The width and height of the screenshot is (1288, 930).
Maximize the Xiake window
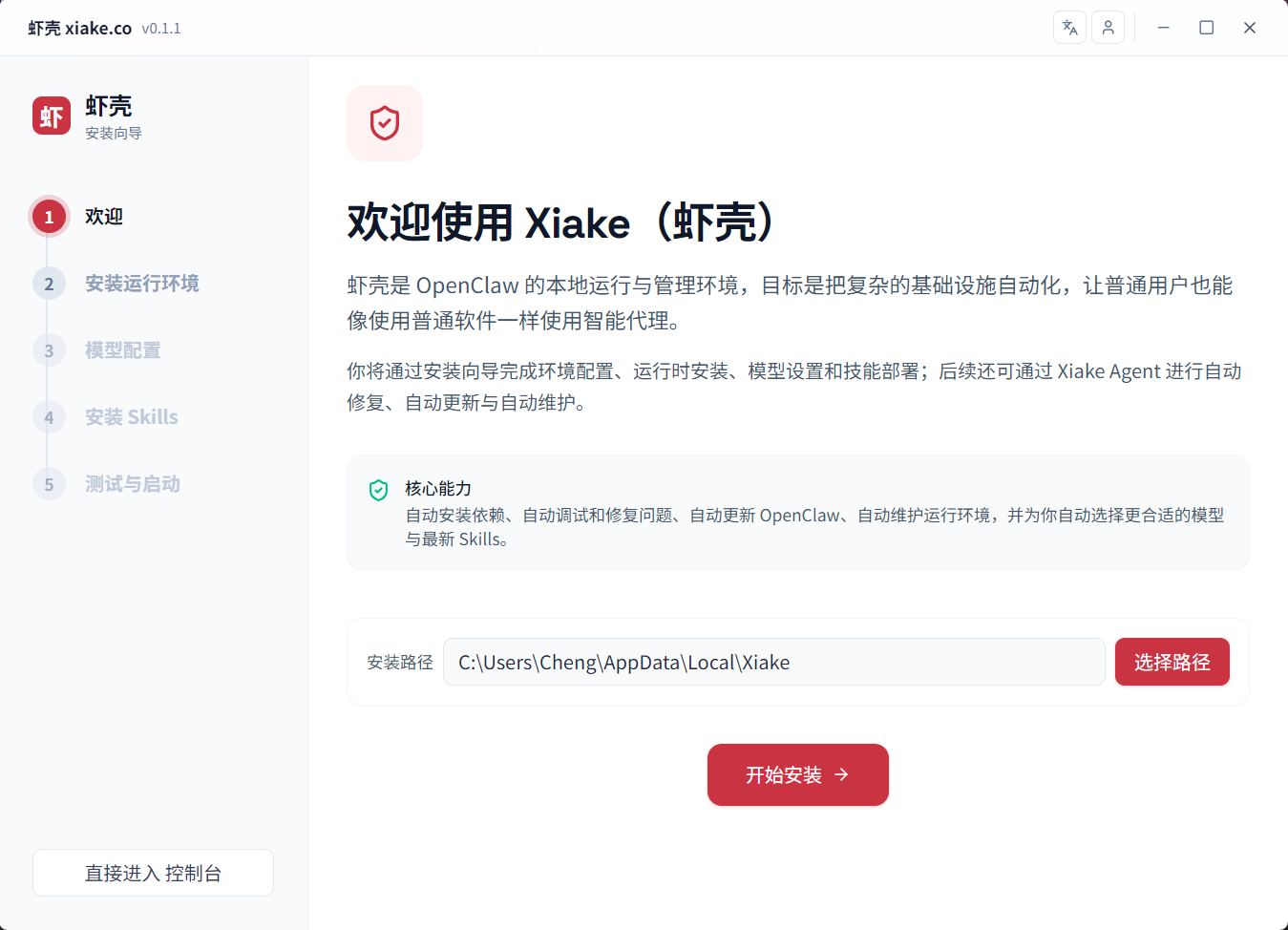click(1207, 28)
